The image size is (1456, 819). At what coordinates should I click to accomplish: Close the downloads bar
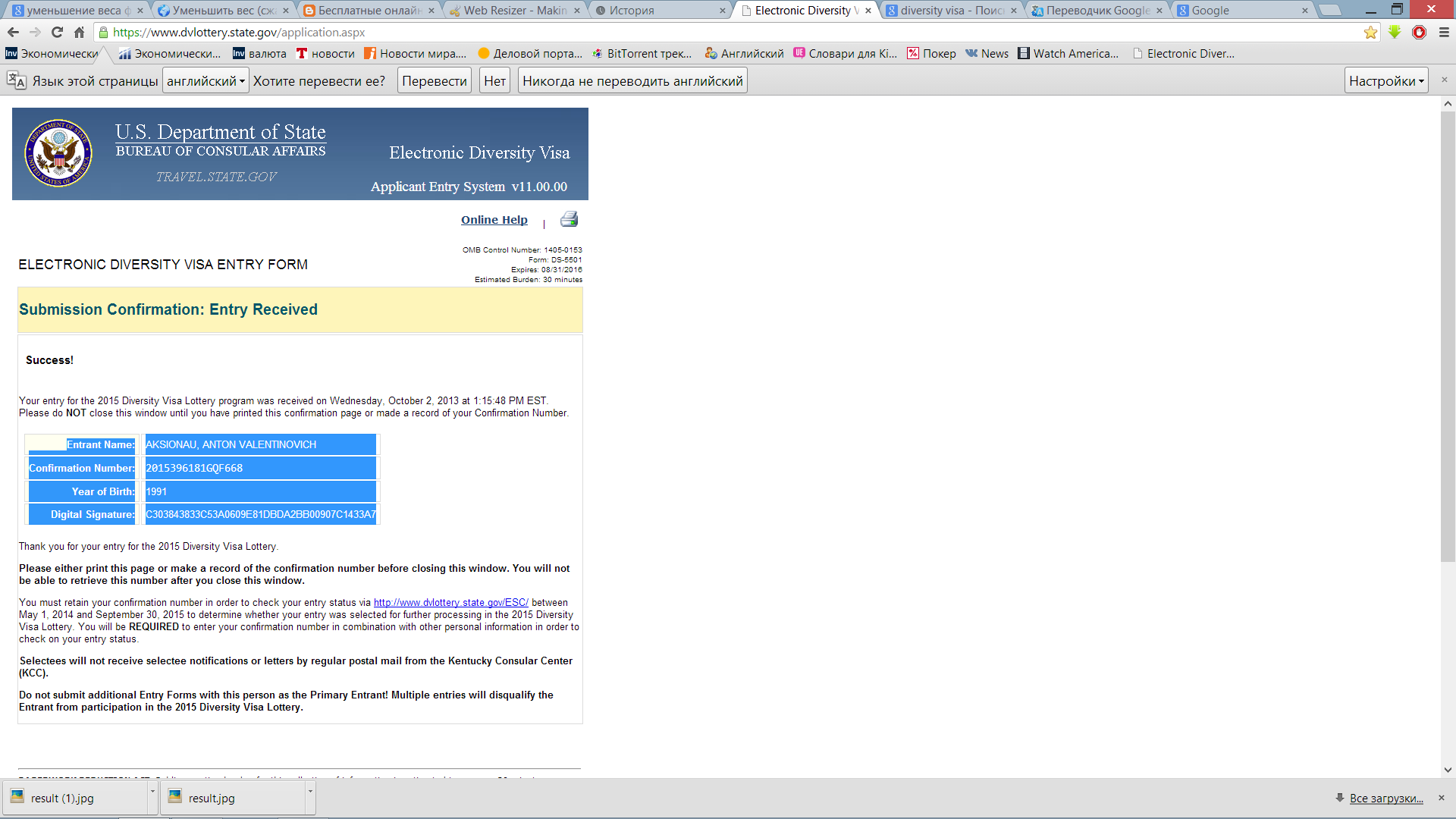point(1442,798)
